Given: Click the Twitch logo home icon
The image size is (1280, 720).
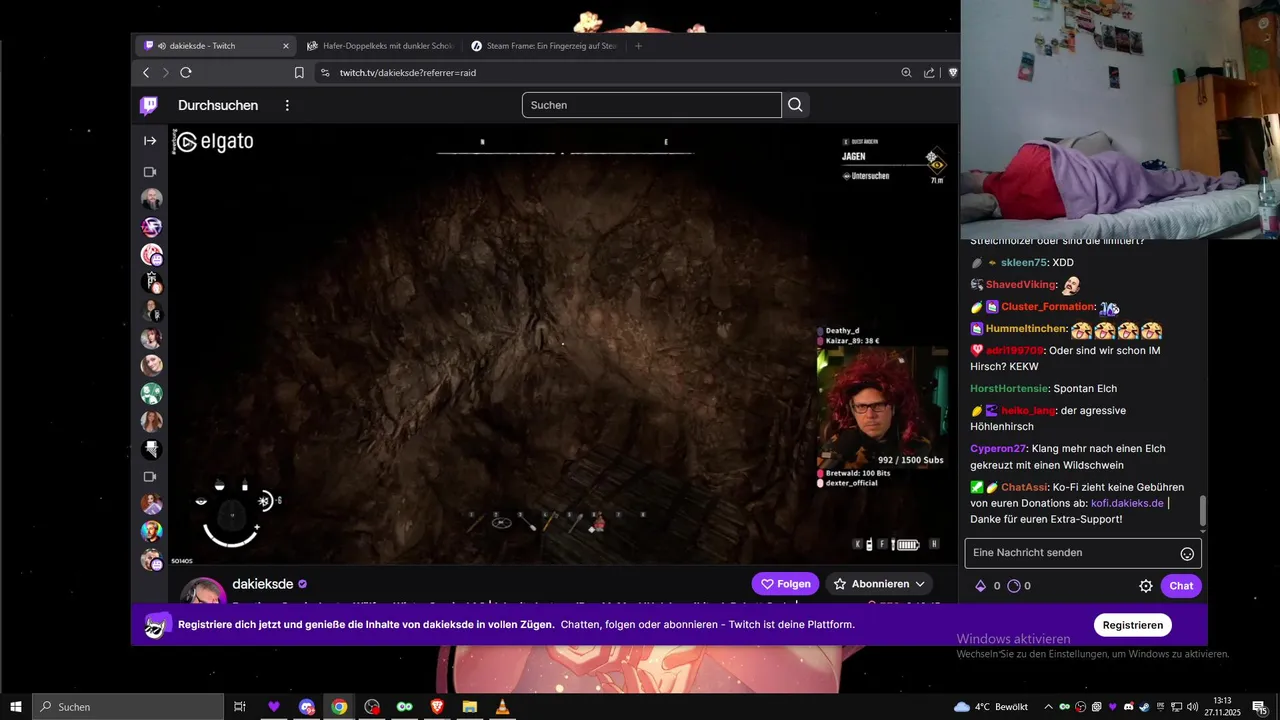Looking at the screenshot, I should coord(149,105).
